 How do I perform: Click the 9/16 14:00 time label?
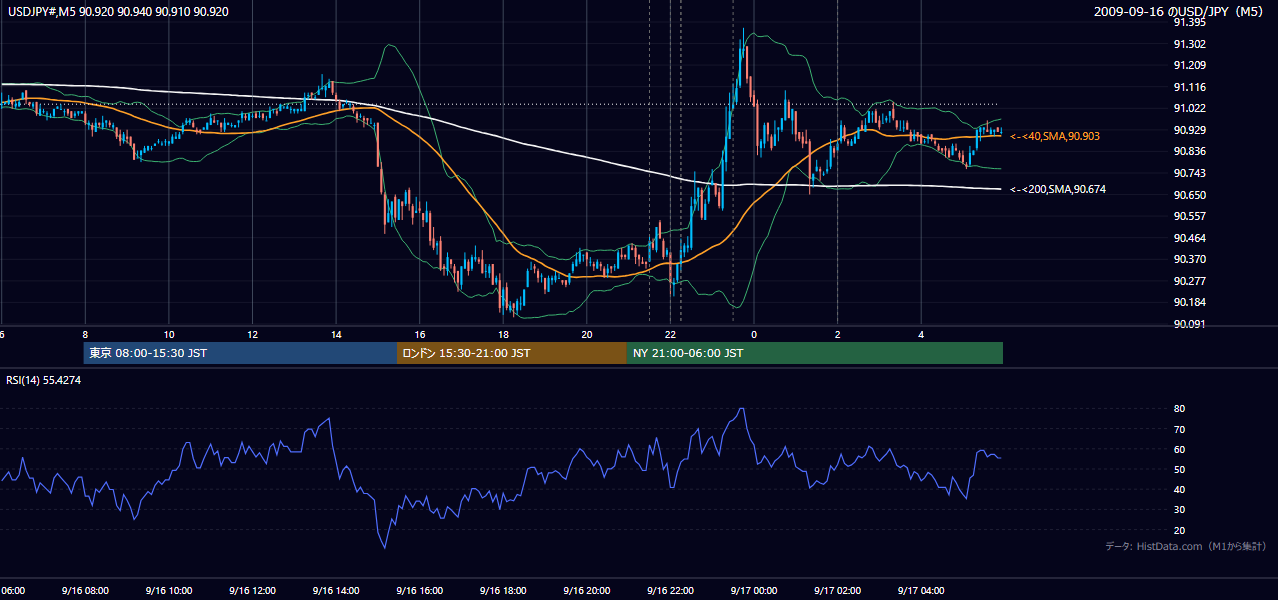click(x=335, y=591)
